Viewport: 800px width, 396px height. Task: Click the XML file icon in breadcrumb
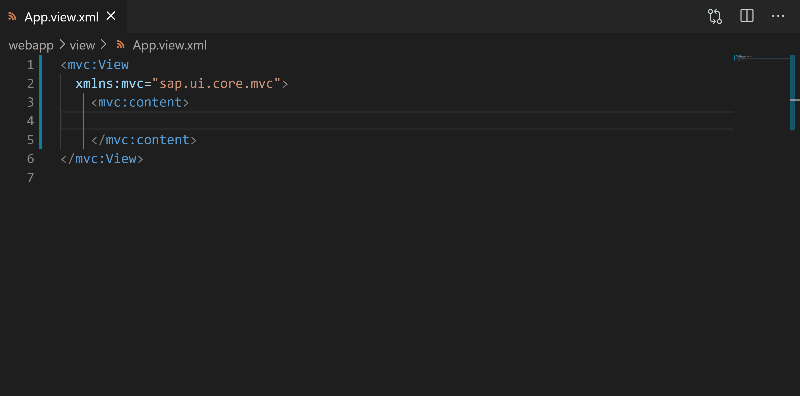[x=121, y=45]
